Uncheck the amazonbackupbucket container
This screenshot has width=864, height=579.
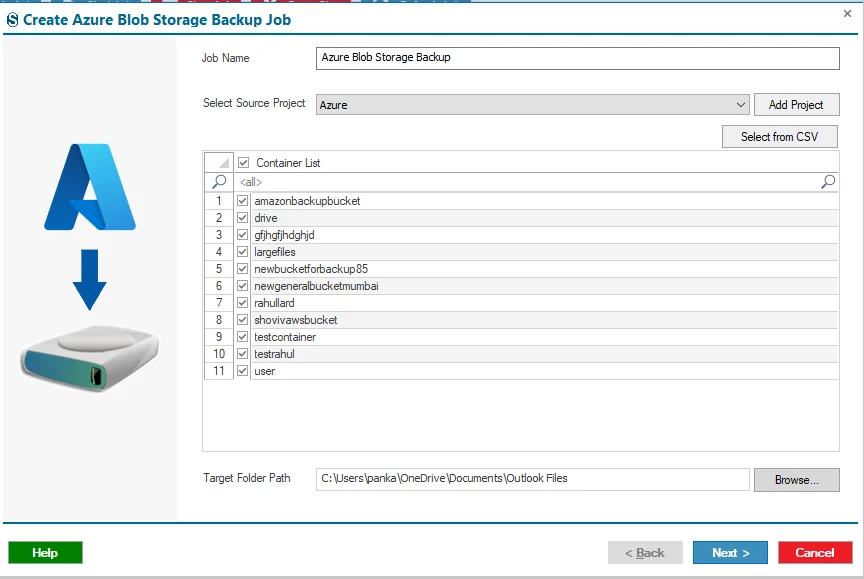(x=242, y=201)
